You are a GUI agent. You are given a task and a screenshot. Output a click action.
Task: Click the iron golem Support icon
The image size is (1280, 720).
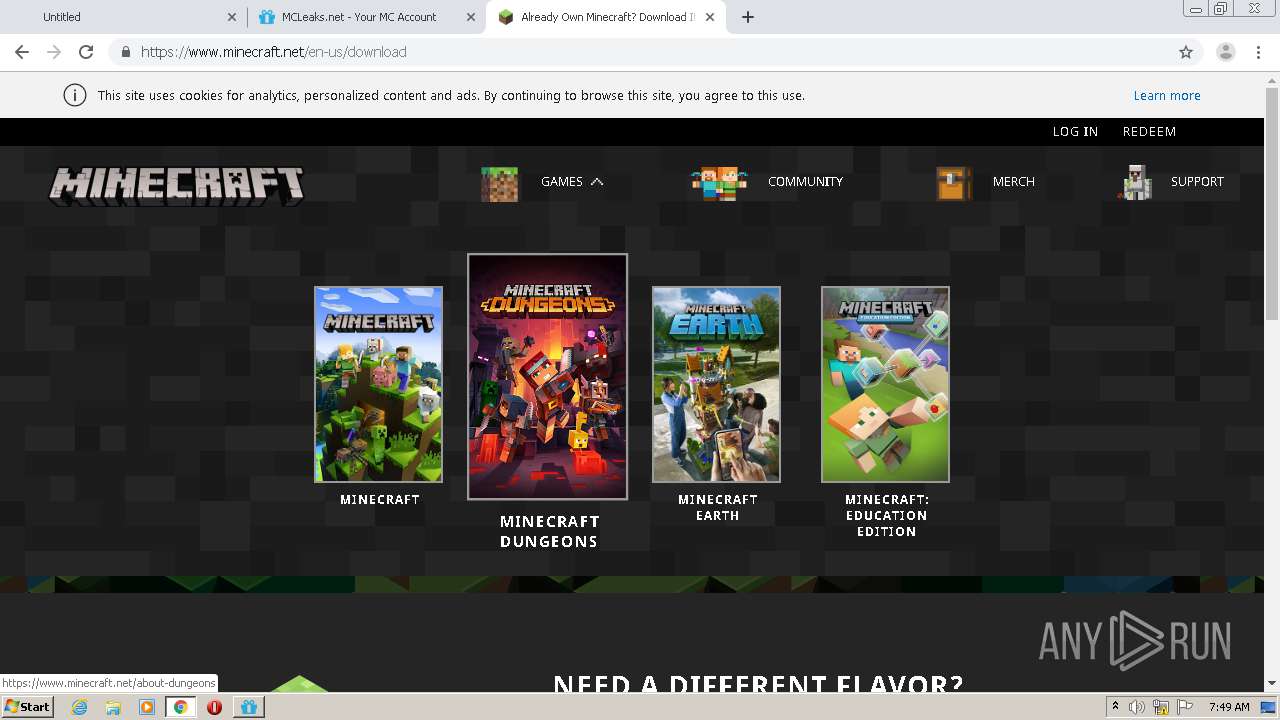[x=1137, y=183]
